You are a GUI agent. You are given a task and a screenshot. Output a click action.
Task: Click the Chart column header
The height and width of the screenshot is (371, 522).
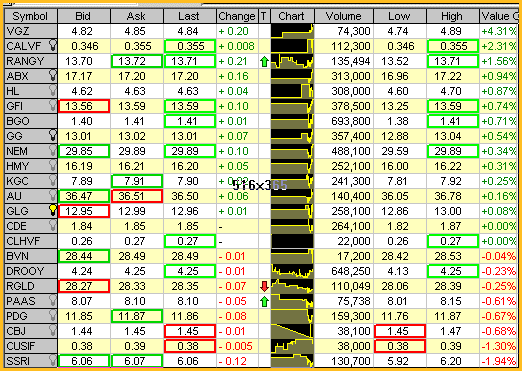(x=292, y=16)
